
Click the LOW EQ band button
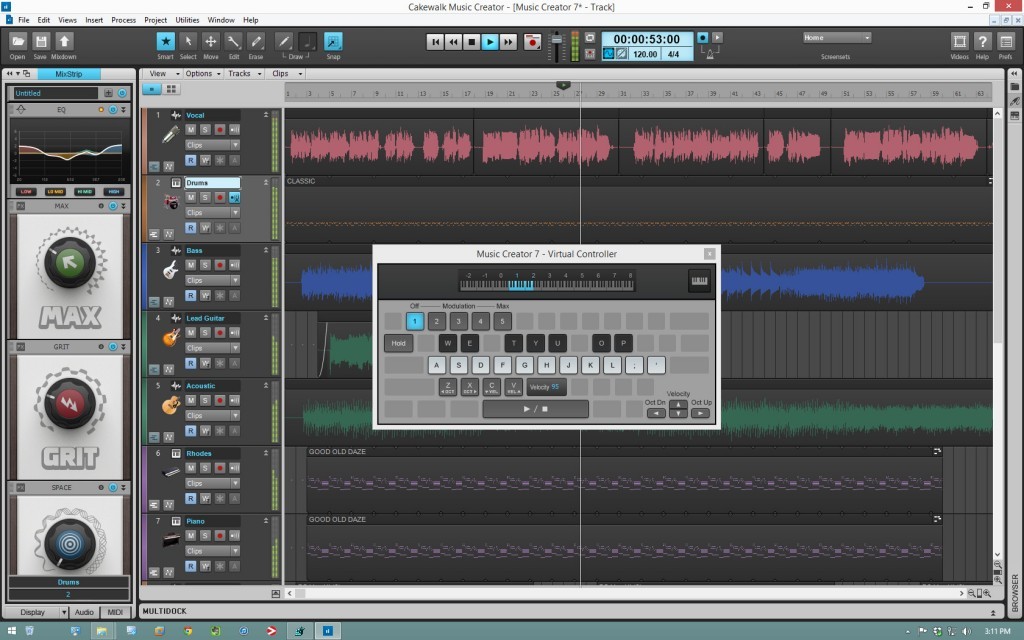click(x=26, y=191)
